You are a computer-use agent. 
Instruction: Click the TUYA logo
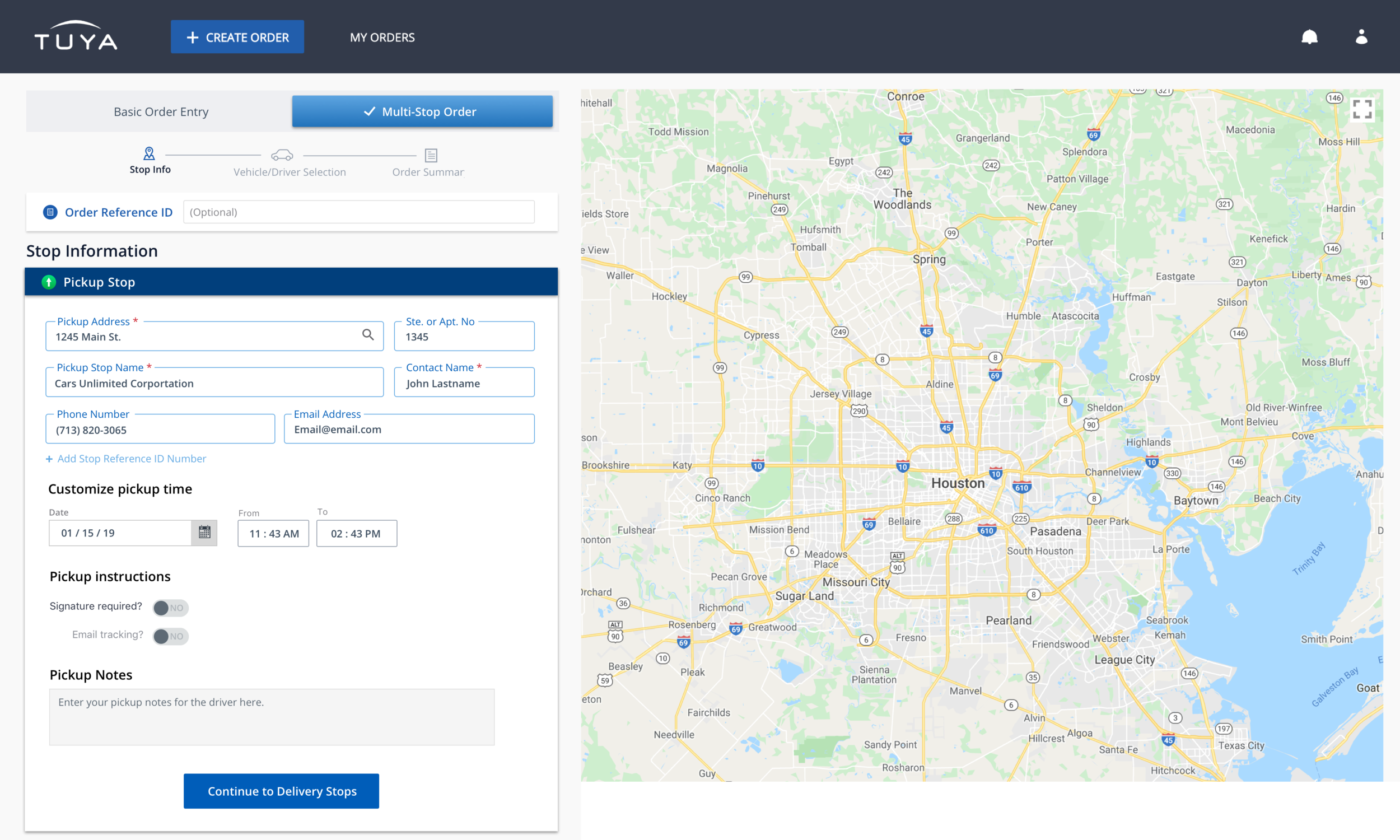point(76,36)
